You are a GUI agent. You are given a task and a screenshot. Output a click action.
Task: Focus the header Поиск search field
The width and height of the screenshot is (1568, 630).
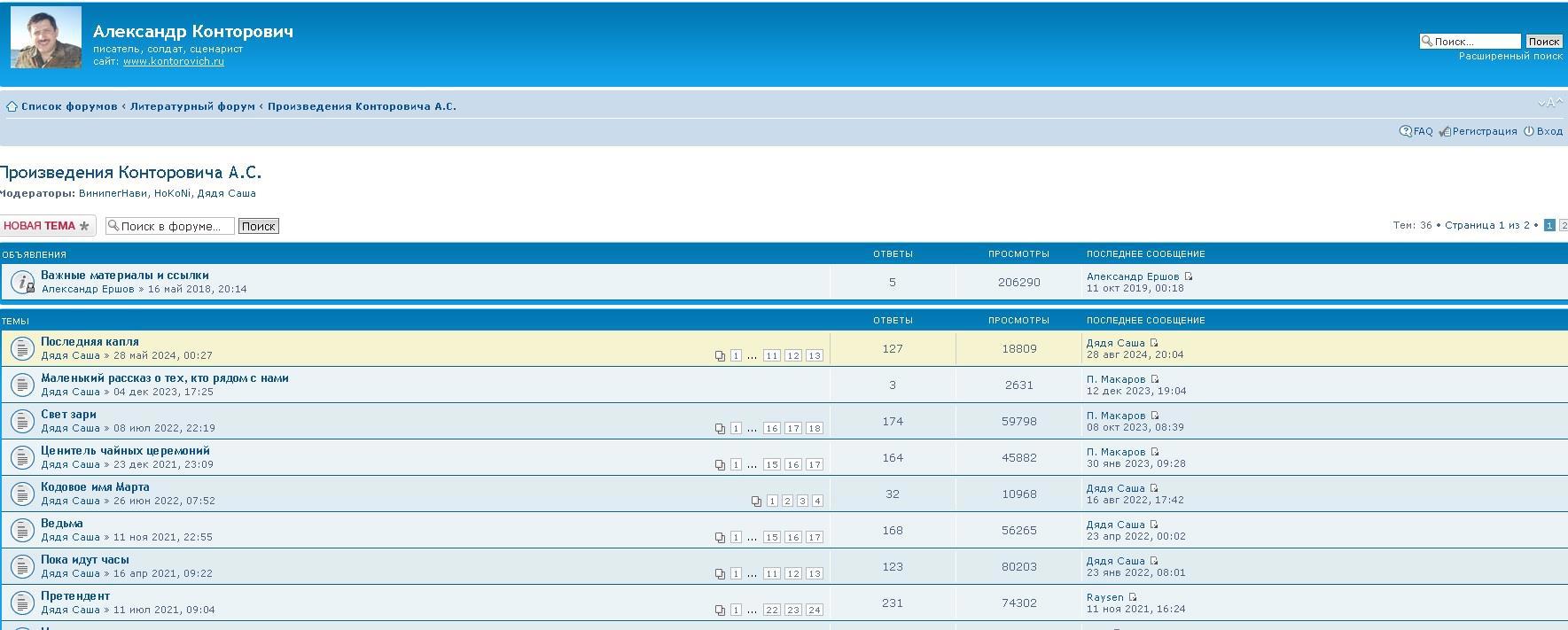point(1470,42)
